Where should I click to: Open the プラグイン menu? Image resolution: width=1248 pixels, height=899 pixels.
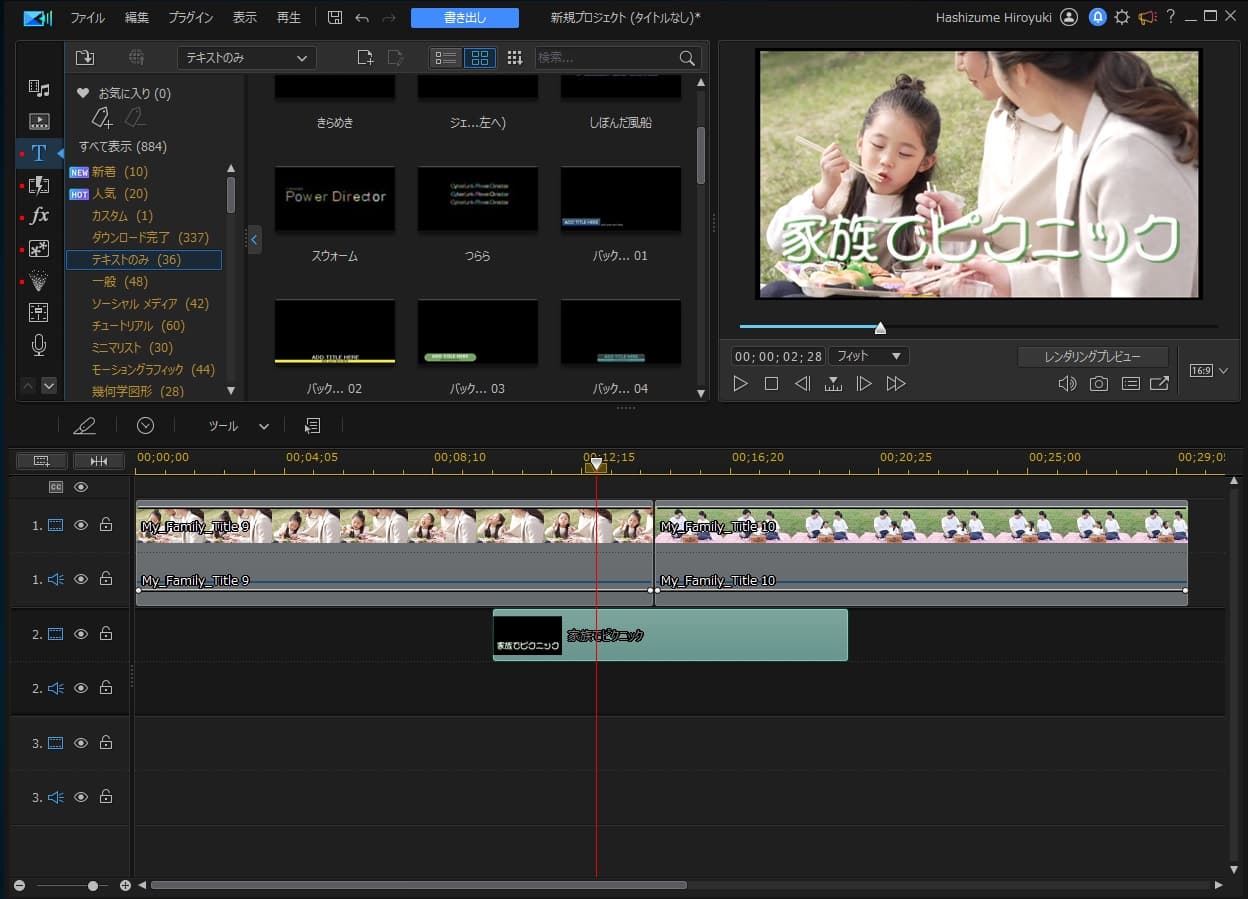(190, 18)
